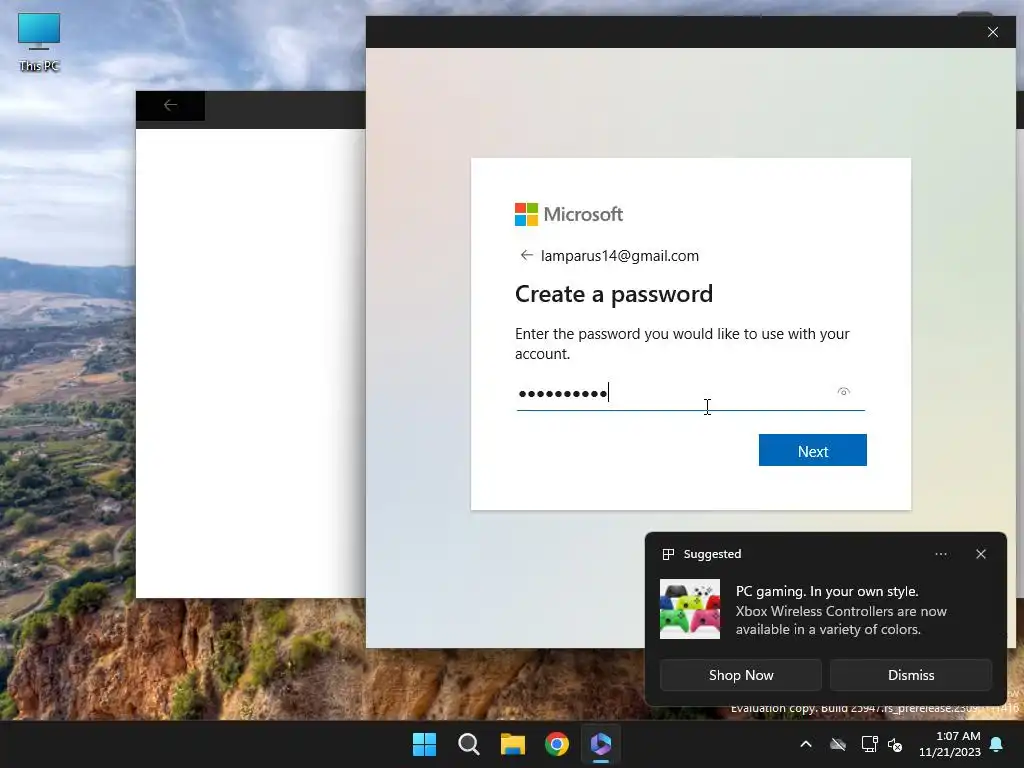Viewport: 1024px width, 768px height.
Task: Click the back arrow in the background window
Action: point(170,106)
